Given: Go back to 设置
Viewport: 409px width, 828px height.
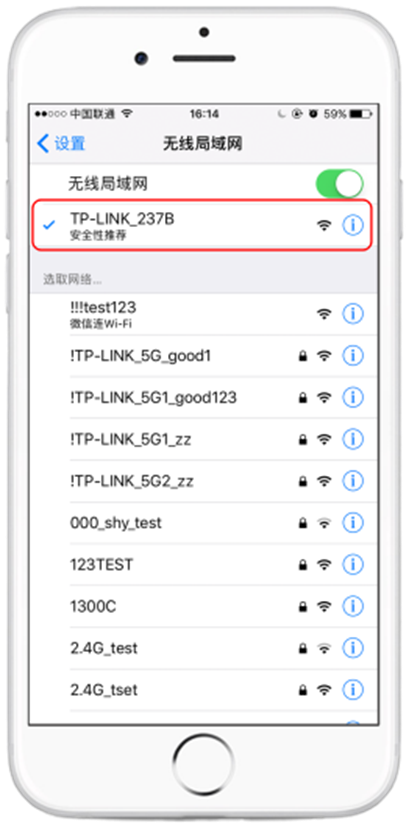Looking at the screenshot, I should (x=61, y=143).
